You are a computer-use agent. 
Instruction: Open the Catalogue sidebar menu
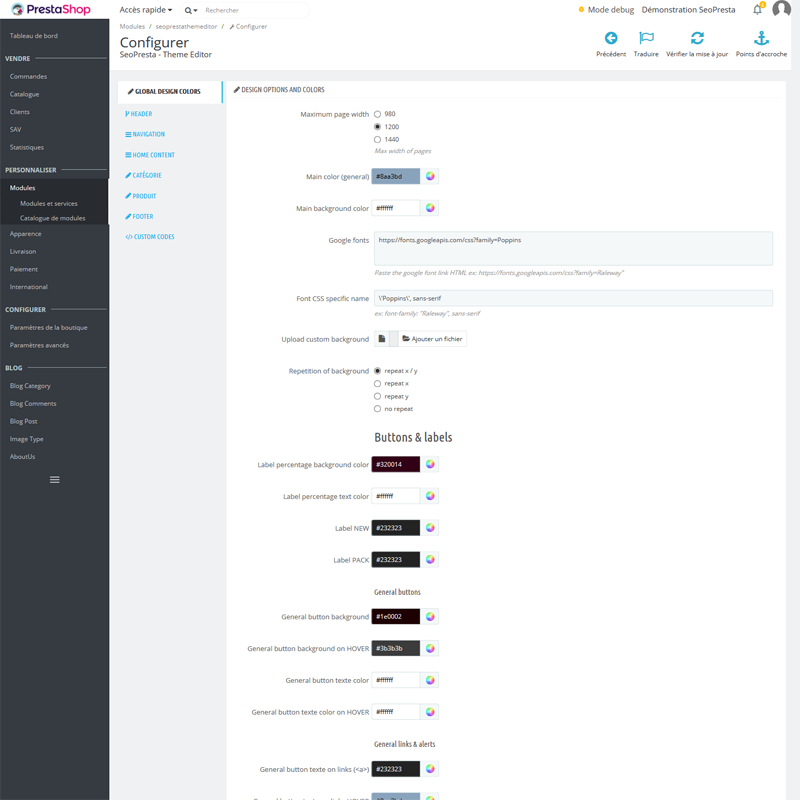[x=25, y=94]
